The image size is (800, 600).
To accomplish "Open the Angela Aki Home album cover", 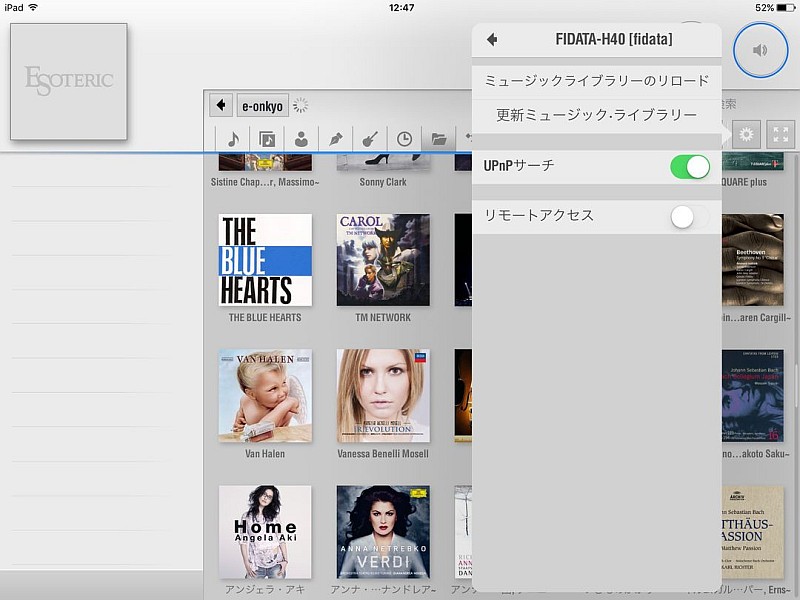I will coord(265,532).
